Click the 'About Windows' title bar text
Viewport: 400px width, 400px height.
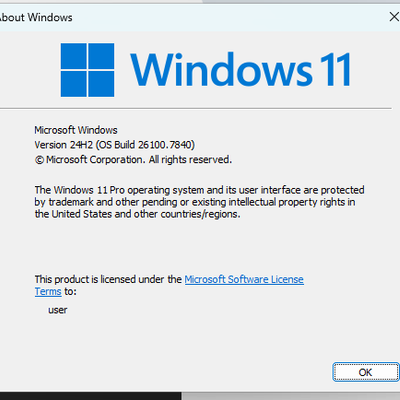click(36, 17)
